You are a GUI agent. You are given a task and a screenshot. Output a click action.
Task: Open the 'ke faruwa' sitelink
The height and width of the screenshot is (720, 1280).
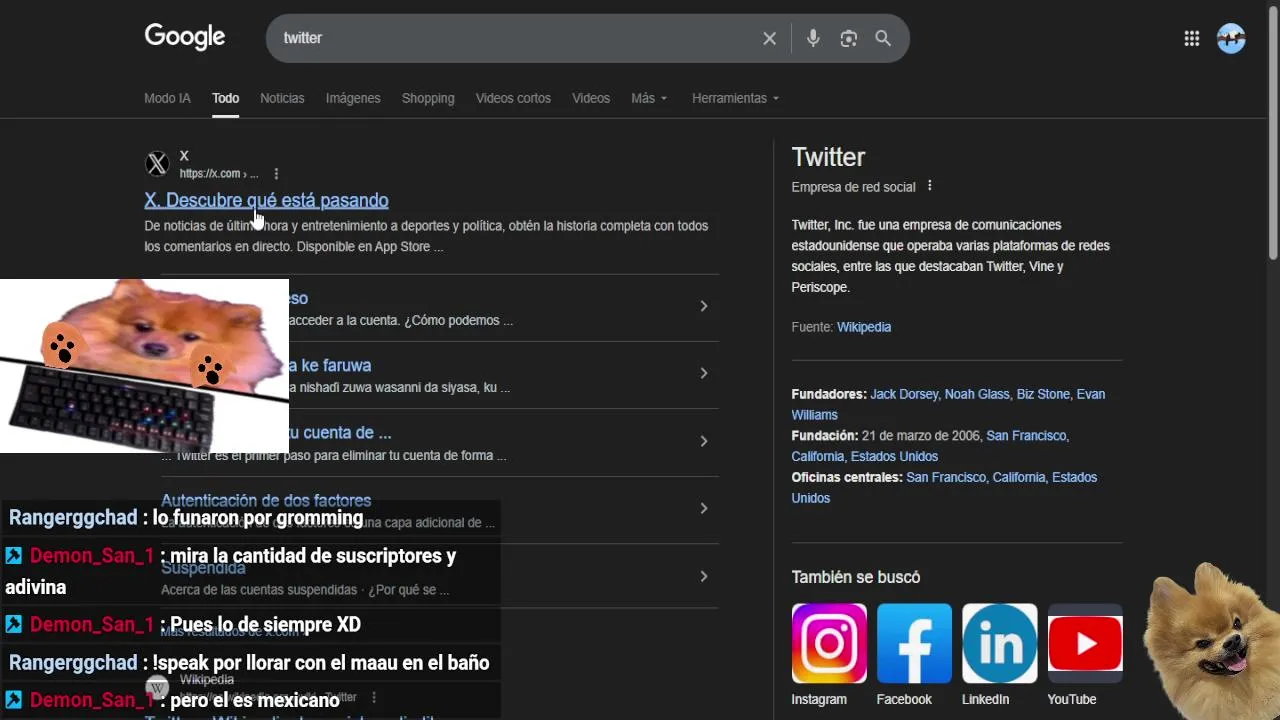click(330, 365)
